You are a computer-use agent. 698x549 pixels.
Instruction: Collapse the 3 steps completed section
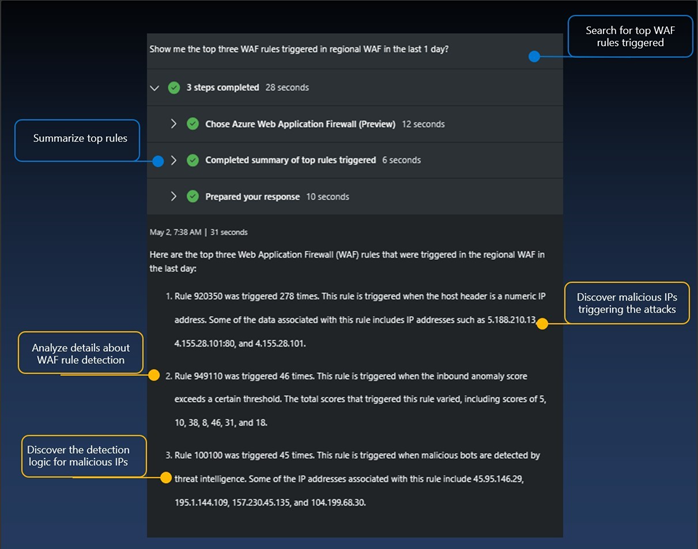point(154,88)
